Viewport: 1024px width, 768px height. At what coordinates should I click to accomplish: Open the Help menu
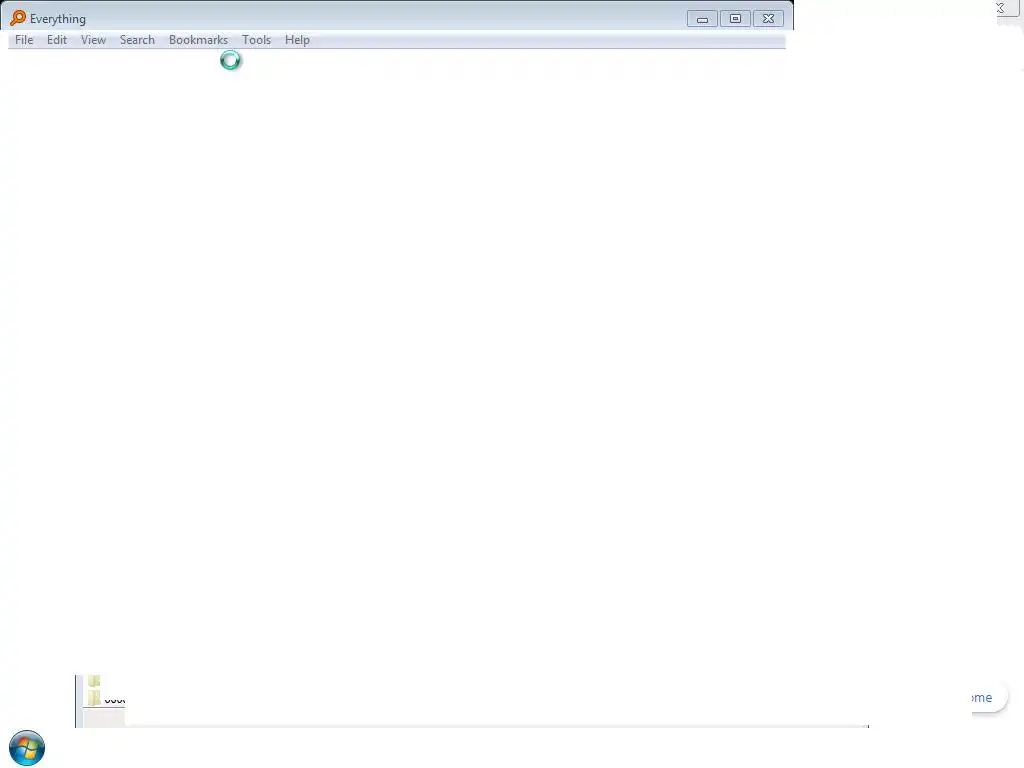click(x=297, y=40)
